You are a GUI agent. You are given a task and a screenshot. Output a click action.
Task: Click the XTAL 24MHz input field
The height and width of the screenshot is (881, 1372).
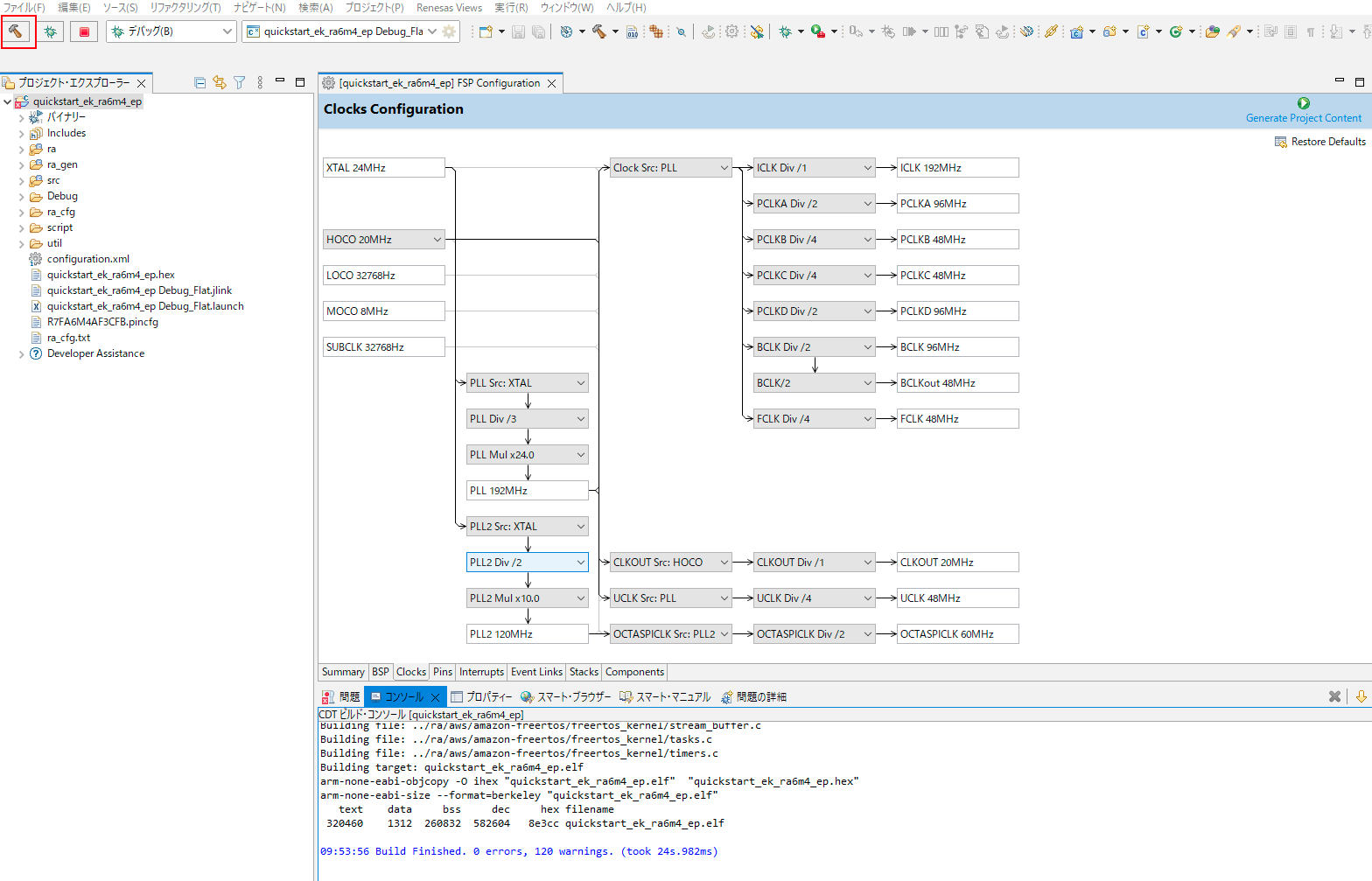pyautogui.click(x=383, y=168)
